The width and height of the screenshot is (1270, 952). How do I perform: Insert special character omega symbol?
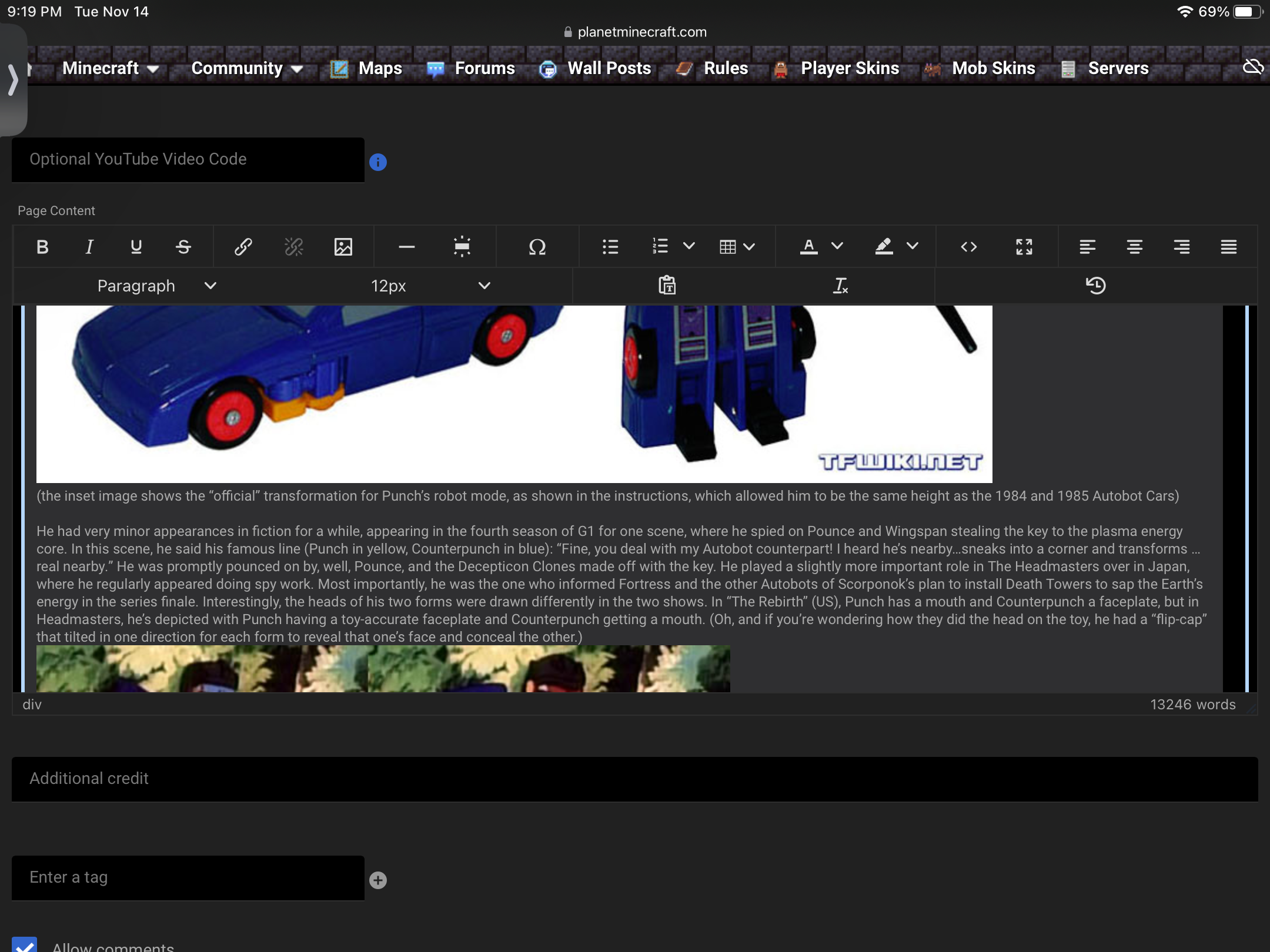coord(537,247)
